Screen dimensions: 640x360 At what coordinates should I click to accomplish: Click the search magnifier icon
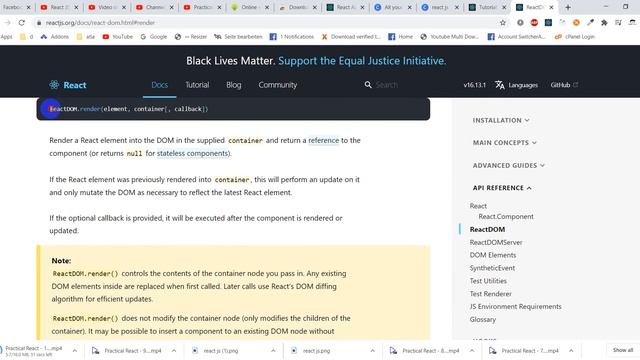(x=368, y=84)
